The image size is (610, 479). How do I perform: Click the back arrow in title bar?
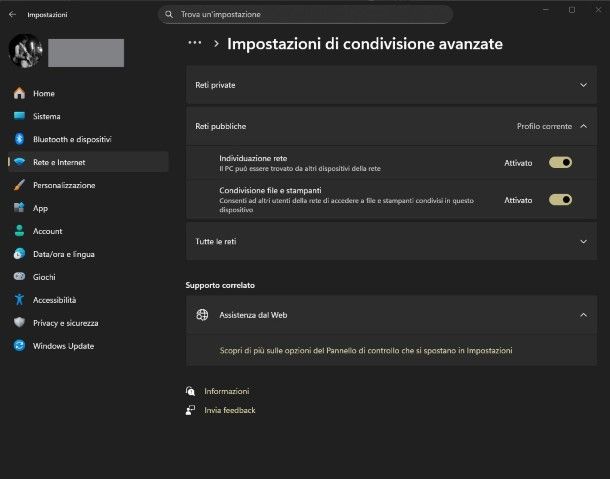tap(12, 15)
